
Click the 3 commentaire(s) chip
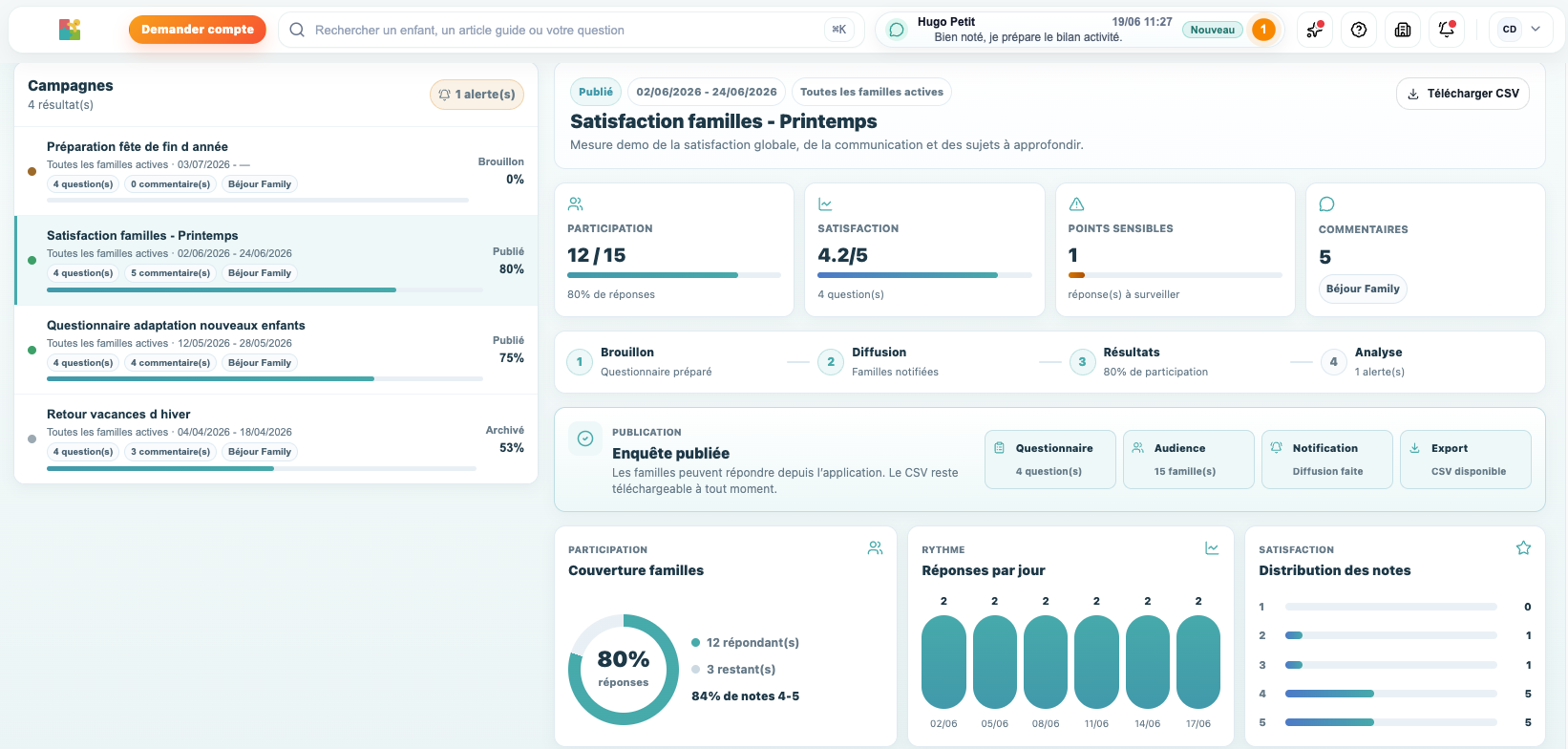171,452
